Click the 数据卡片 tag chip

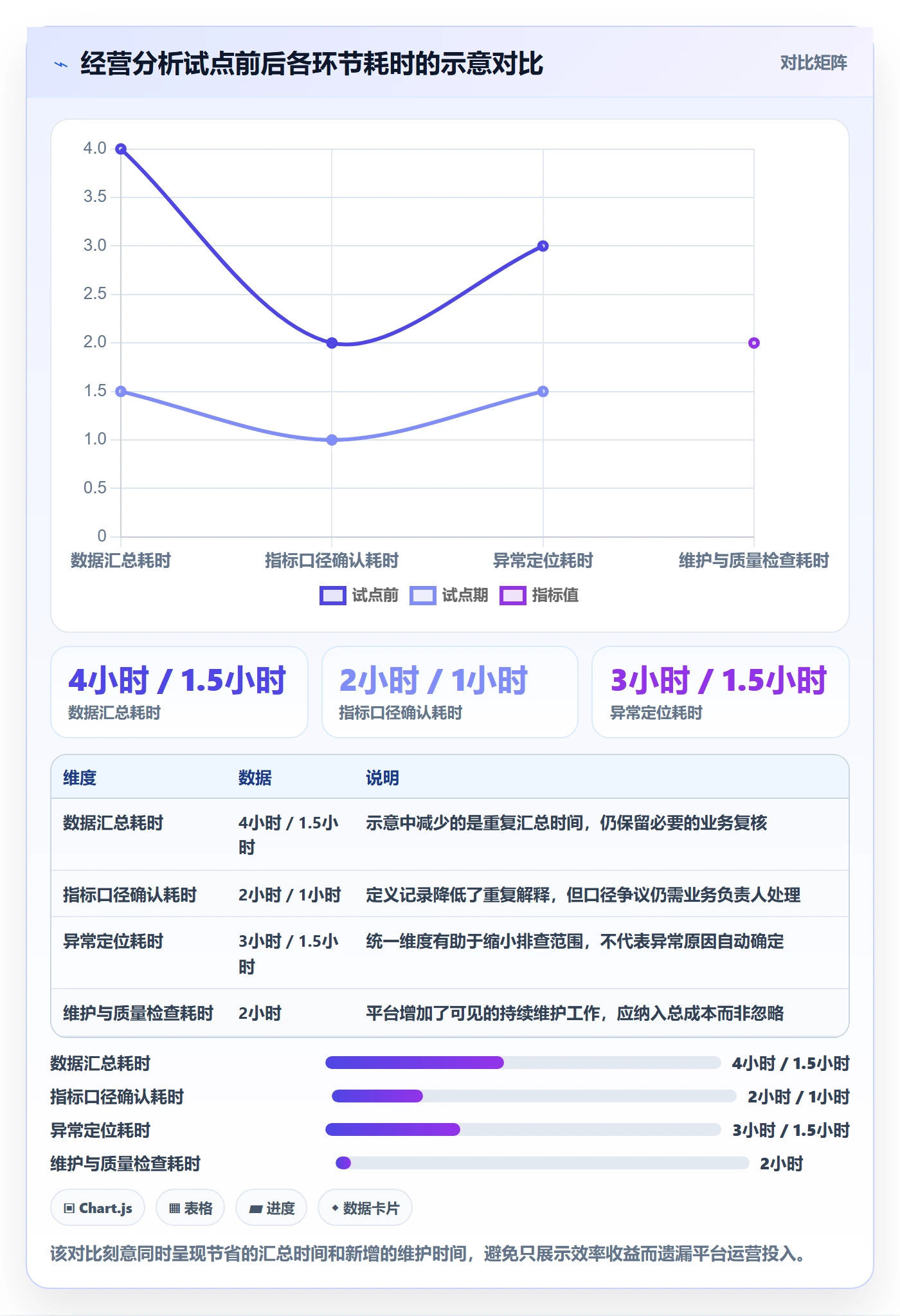pos(365,1208)
